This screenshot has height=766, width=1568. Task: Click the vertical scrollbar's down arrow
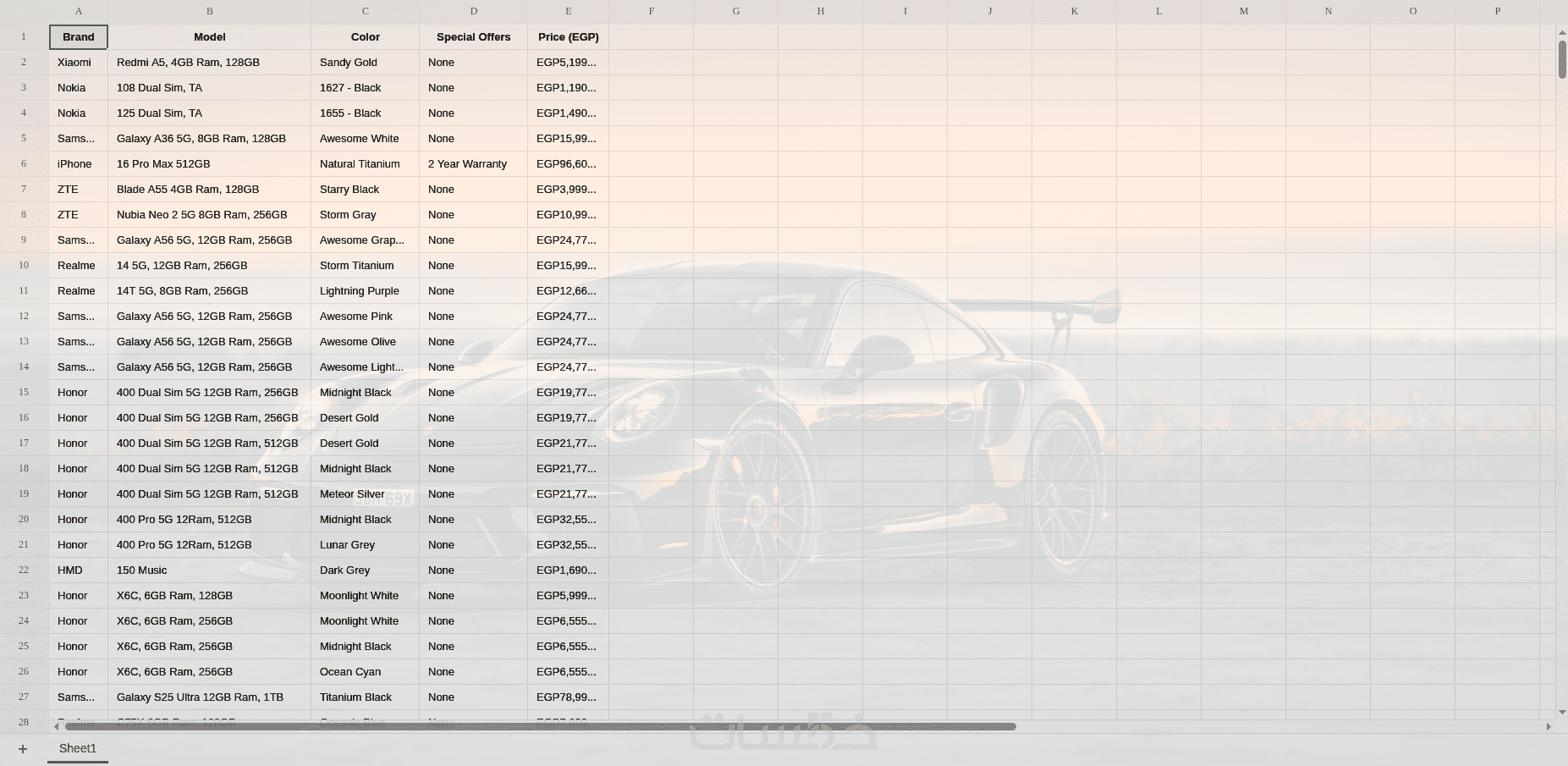[x=1562, y=713]
